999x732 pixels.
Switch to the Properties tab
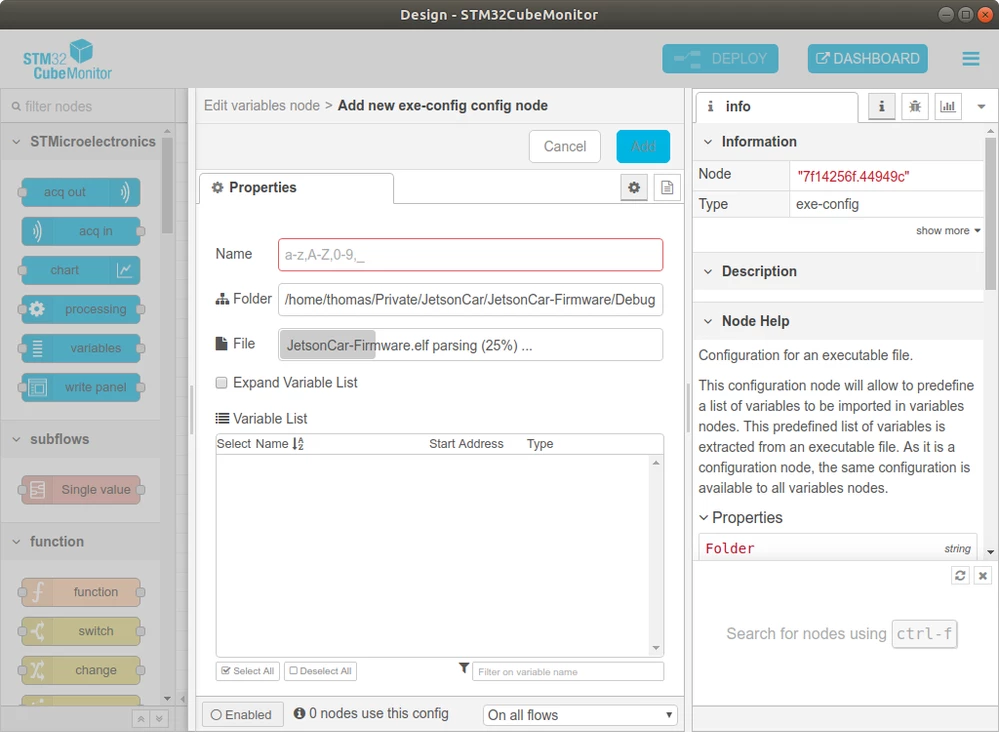[x=296, y=188]
